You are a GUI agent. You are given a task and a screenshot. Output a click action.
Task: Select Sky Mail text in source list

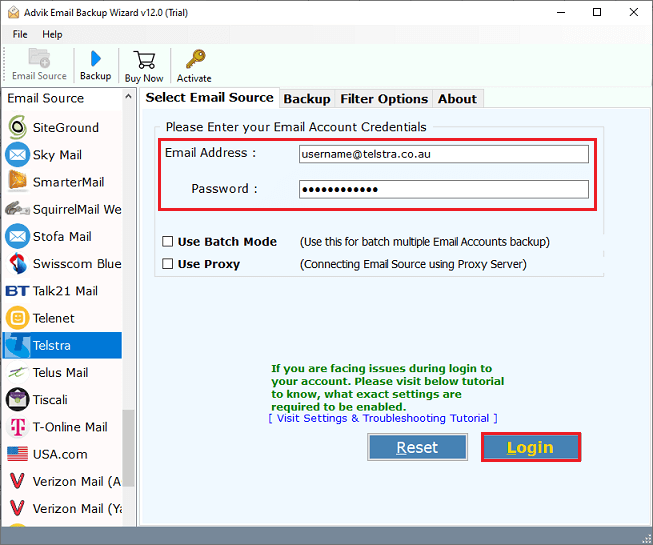click(x=57, y=155)
